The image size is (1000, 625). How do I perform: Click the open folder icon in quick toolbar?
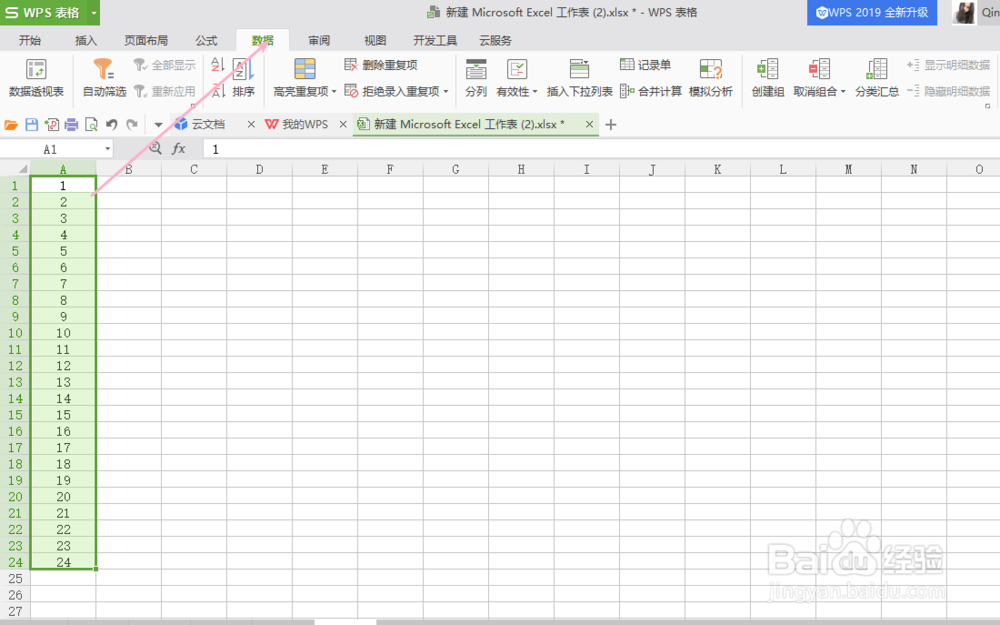[x=11, y=124]
